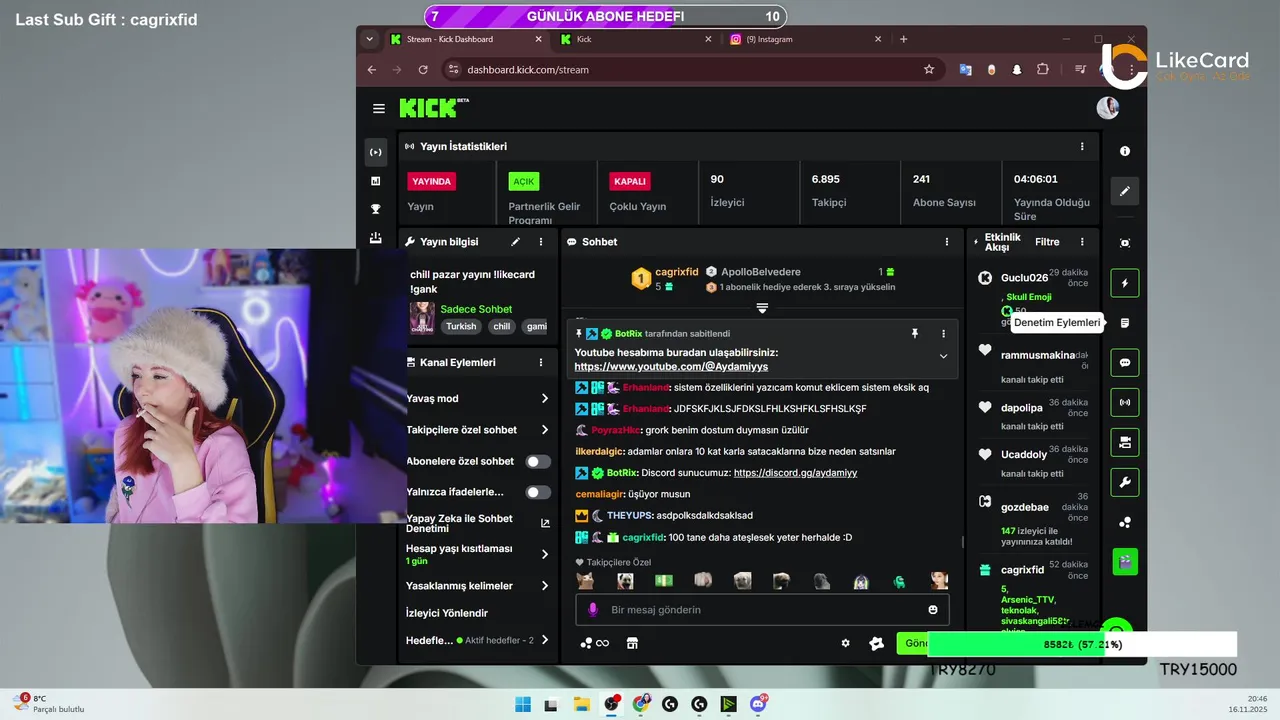This screenshot has width=1280, height=720.
Task: Click the Sadece Sohbet category link
Action: click(x=476, y=309)
